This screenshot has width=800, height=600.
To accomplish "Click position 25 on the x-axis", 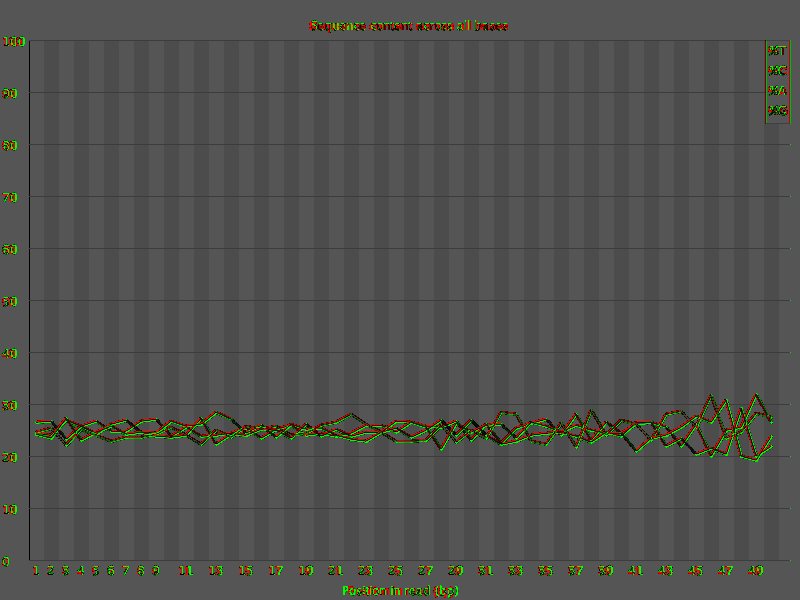I will 396,571.
